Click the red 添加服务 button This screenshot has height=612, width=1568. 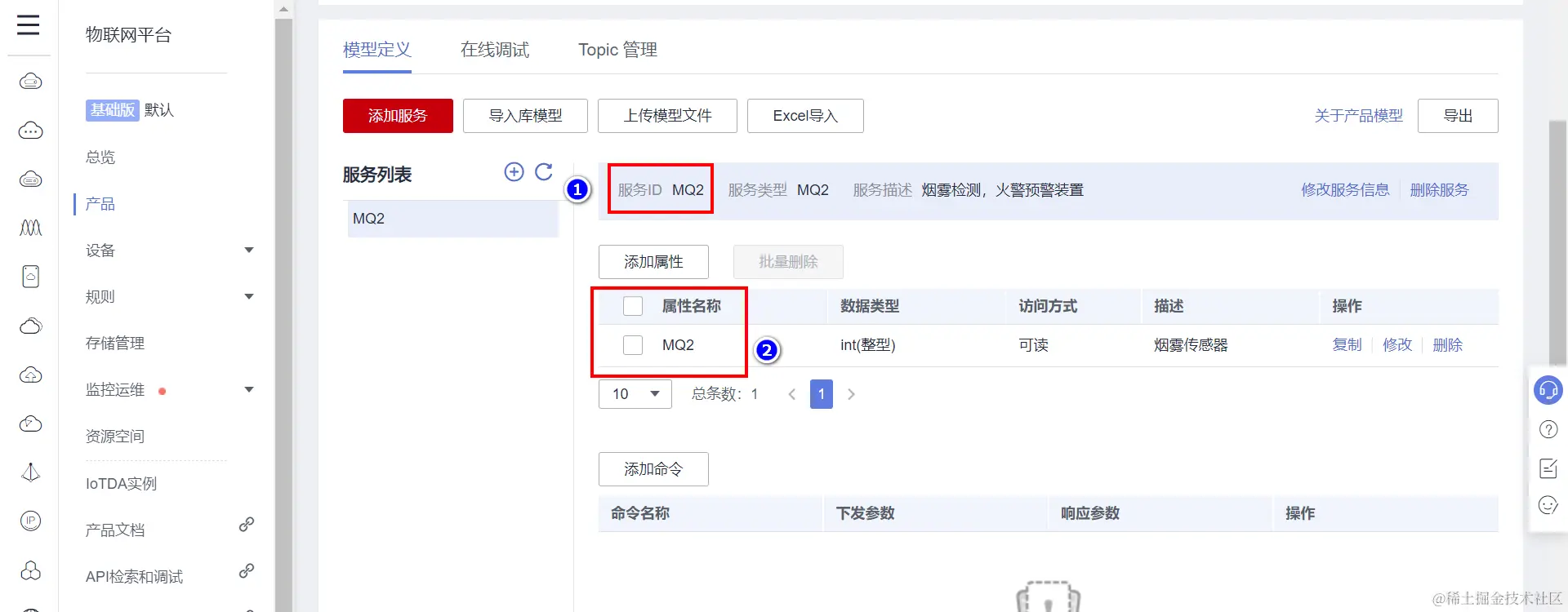pyautogui.click(x=398, y=116)
